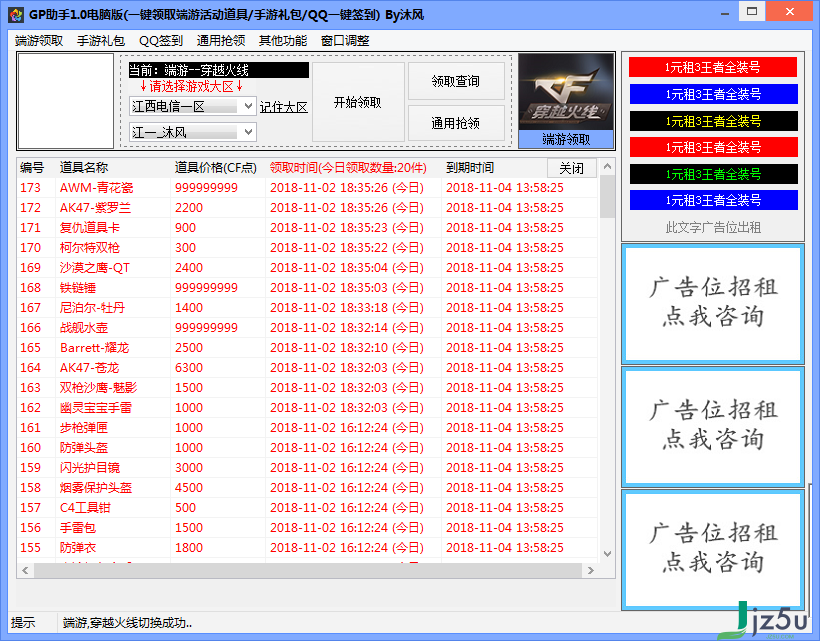Screen dimensions: 820x641
Task: Click the first blue 1元租3王者全装号 ad
Action: click(x=713, y=94)
